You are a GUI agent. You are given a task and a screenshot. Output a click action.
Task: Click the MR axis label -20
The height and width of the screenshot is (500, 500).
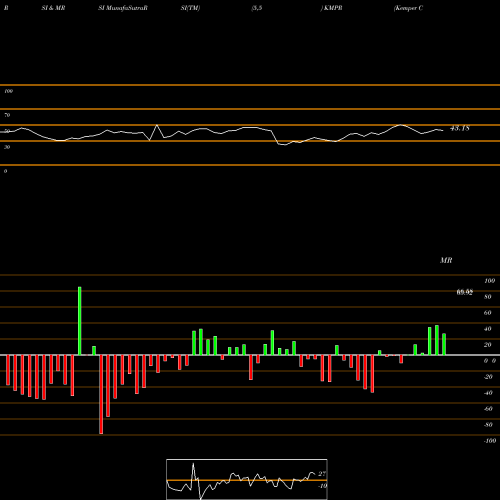pos(488,377)
